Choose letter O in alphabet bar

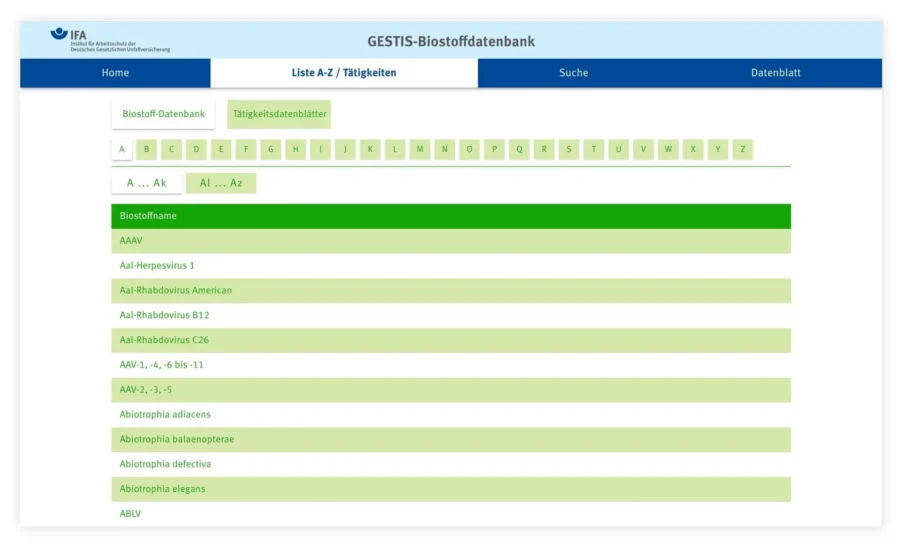[x=469, y=149]
